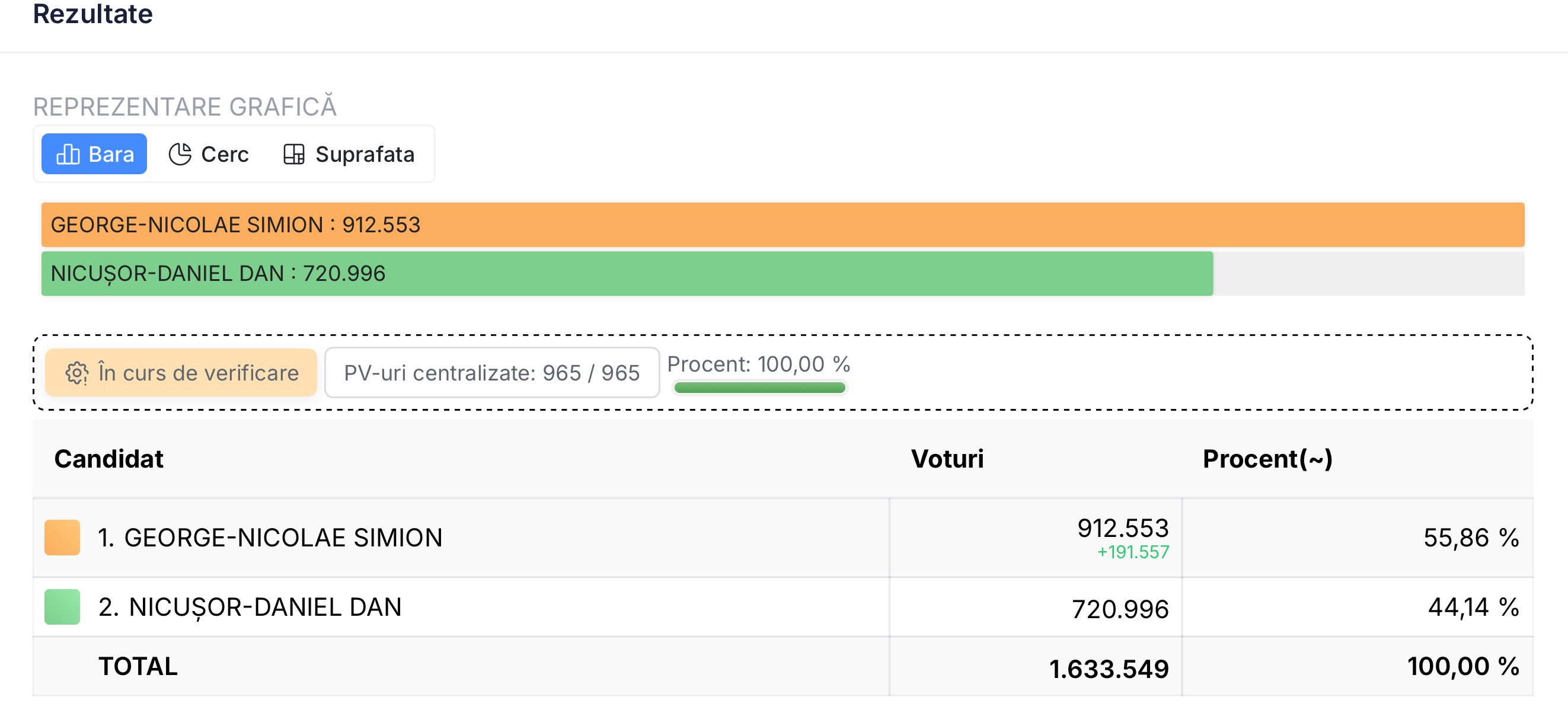Click the Voturi column header
The height and width of the screenshot is (710, 1568).
coord(947,459)
